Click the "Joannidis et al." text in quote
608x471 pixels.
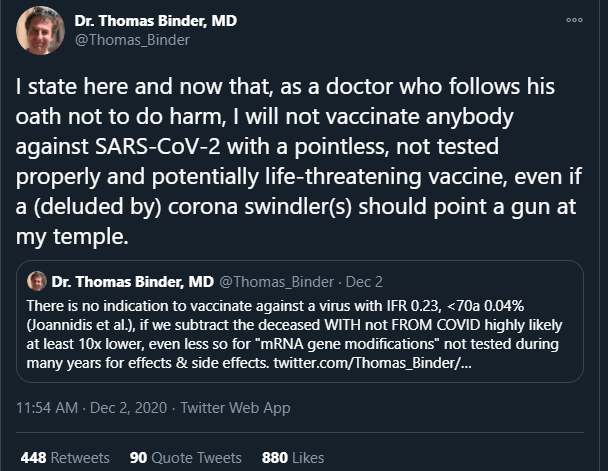pyautogui.click(x=80, y=325)
